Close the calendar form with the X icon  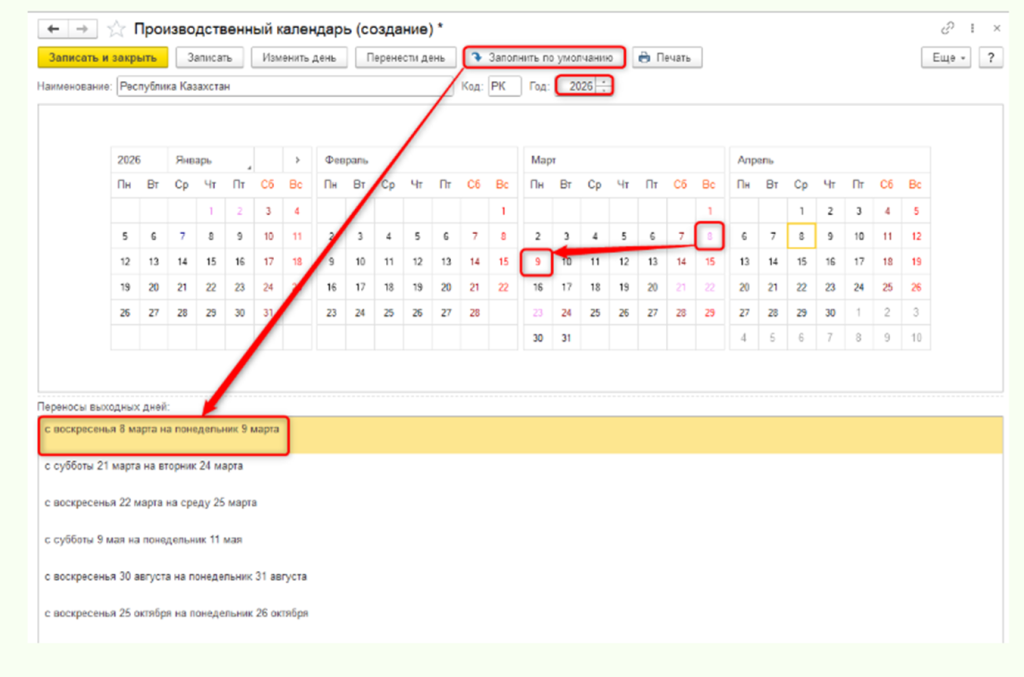(993, 28)
